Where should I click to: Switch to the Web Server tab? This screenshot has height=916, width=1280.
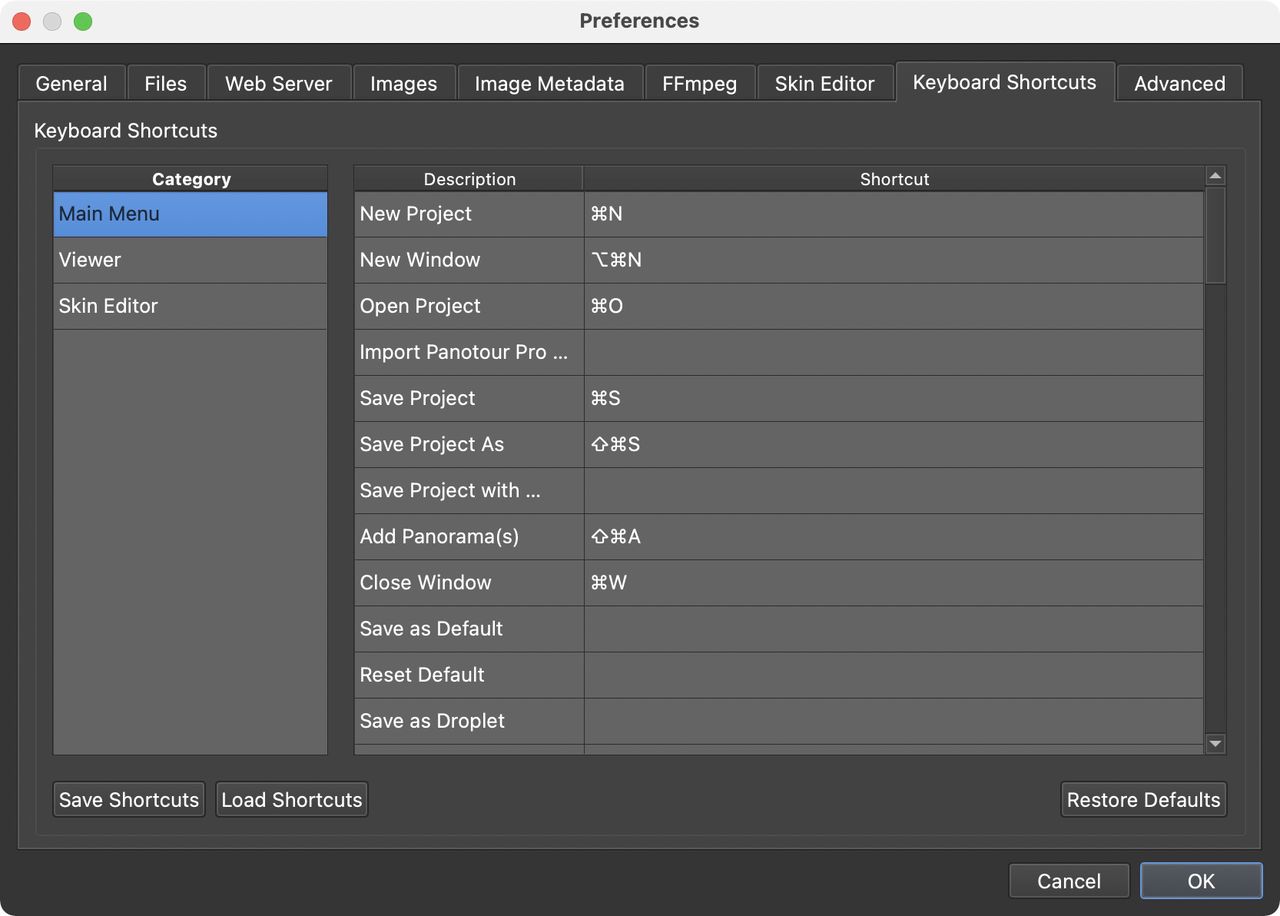(278, 83)
